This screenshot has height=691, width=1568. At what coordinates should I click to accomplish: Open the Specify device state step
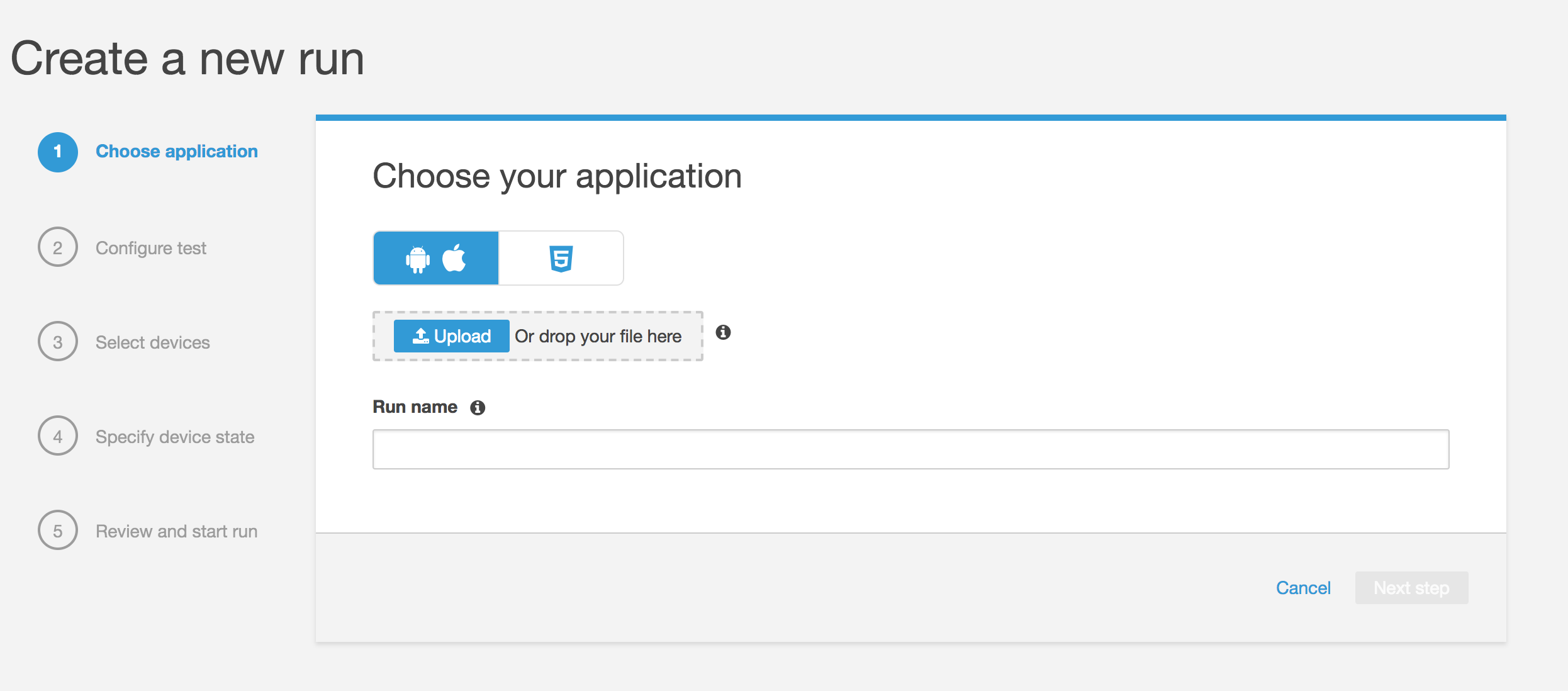[x=174, y=437]
